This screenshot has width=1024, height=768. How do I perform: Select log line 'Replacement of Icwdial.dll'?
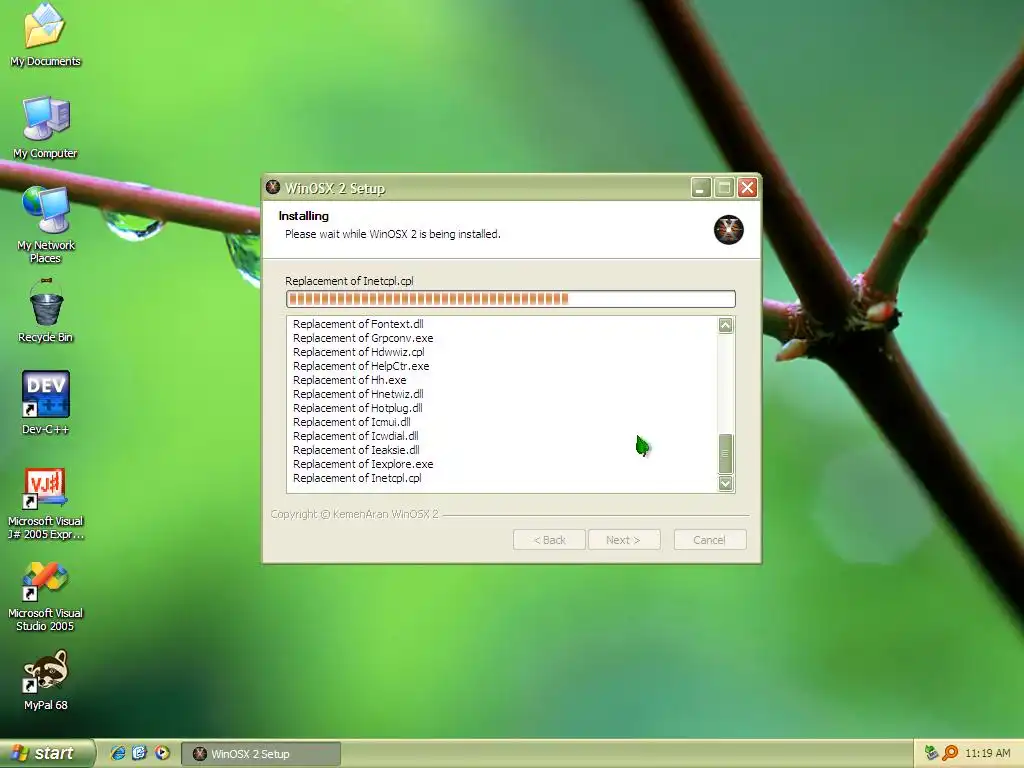tap(355, 436)
